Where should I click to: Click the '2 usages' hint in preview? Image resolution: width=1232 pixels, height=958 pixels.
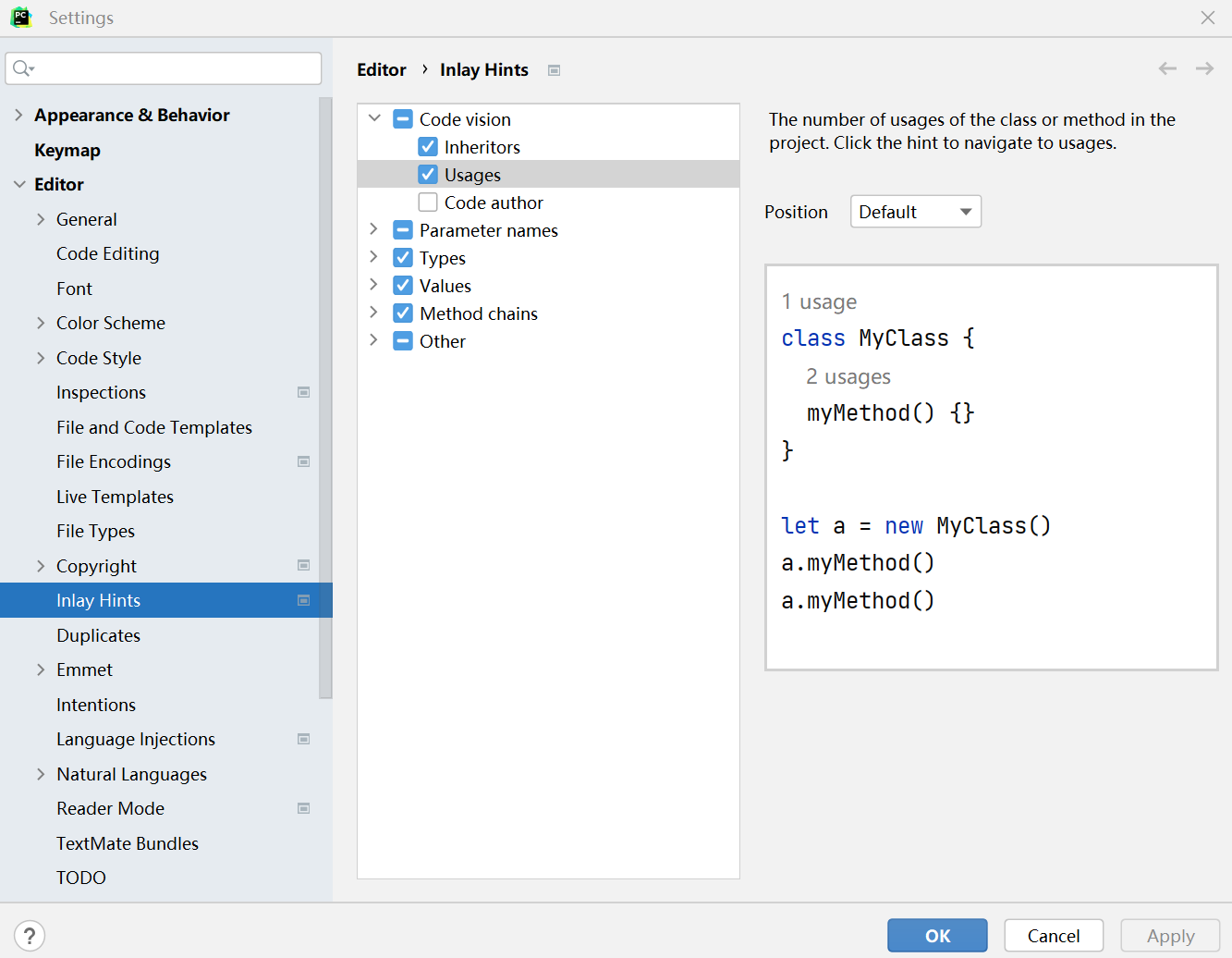848,376
